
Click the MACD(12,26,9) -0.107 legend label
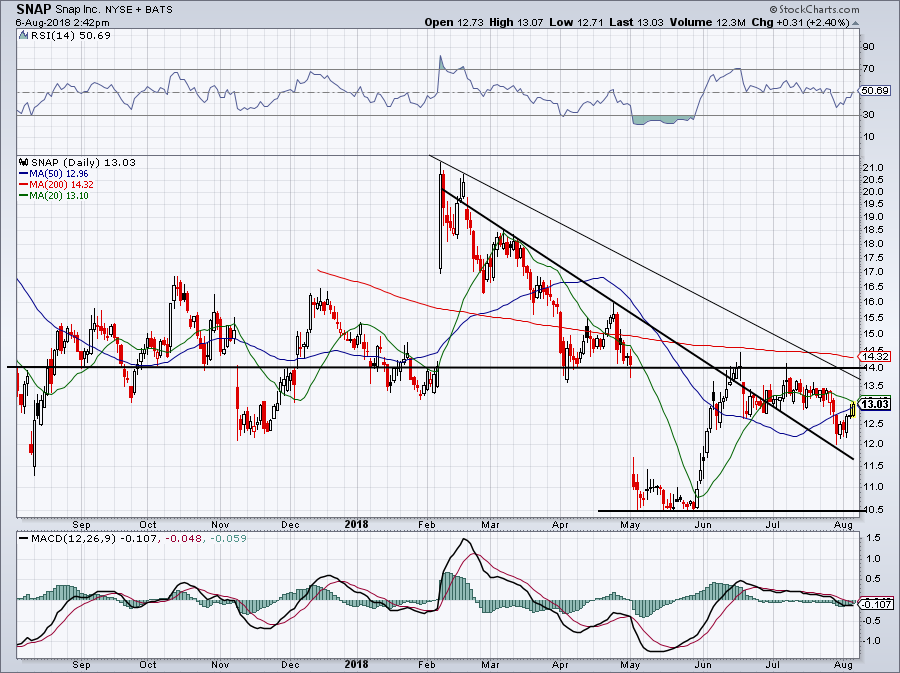click(x=93, y=538)
